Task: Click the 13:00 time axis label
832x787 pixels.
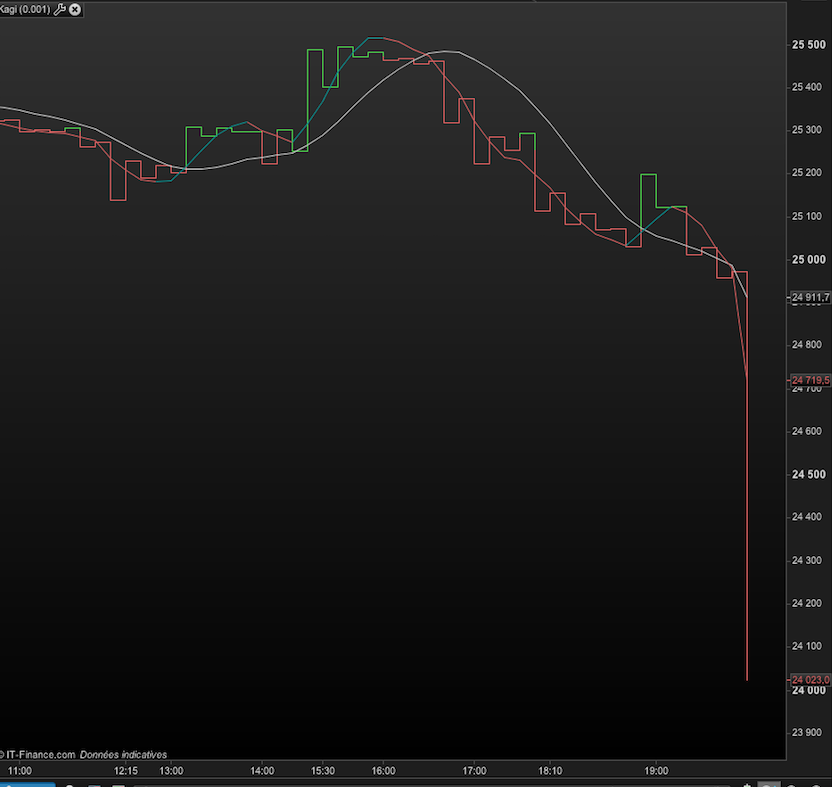Action: (171, 771)
